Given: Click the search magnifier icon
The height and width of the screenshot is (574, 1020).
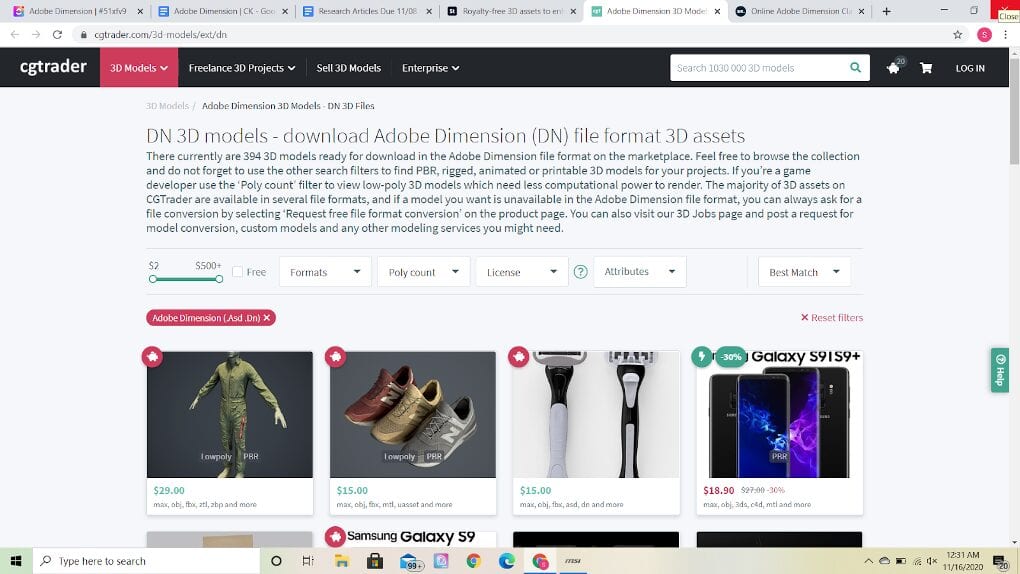Looking at the screenshot, I should point(855,67).
